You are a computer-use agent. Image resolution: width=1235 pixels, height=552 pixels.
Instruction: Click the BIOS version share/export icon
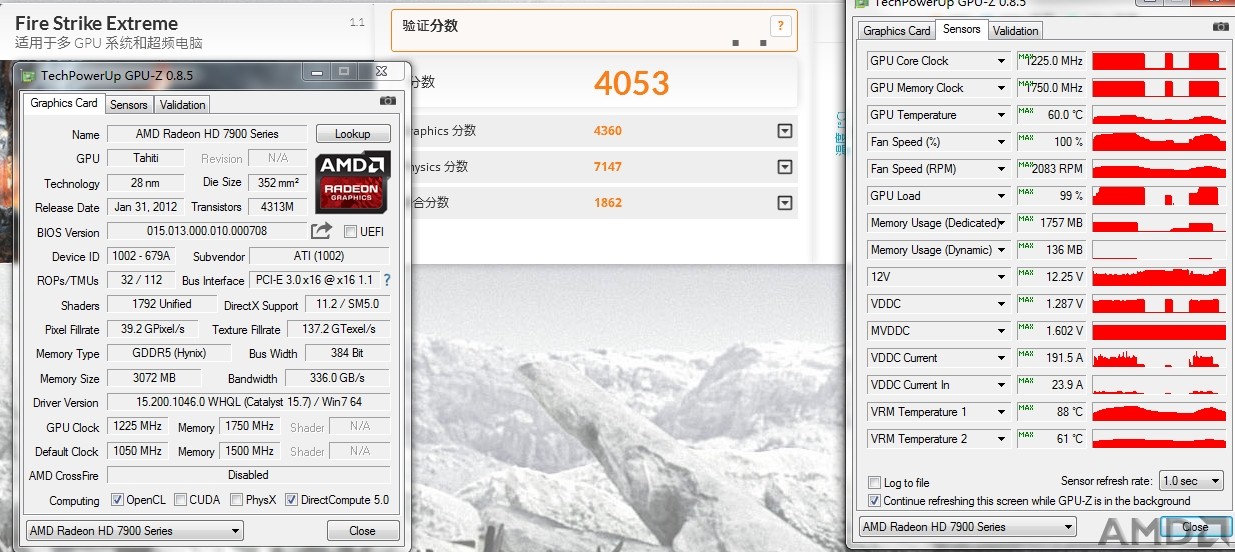click(321, 231)
